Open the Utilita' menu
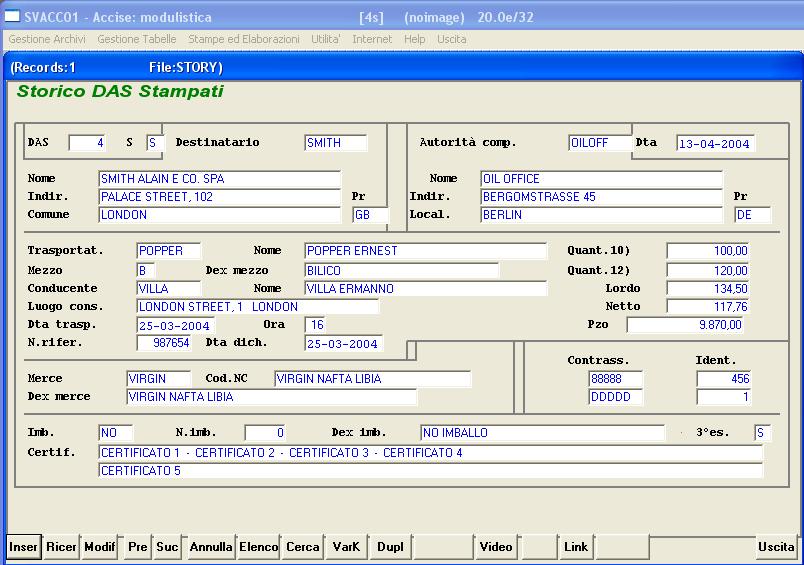804x565 pixels. point(326,39)
